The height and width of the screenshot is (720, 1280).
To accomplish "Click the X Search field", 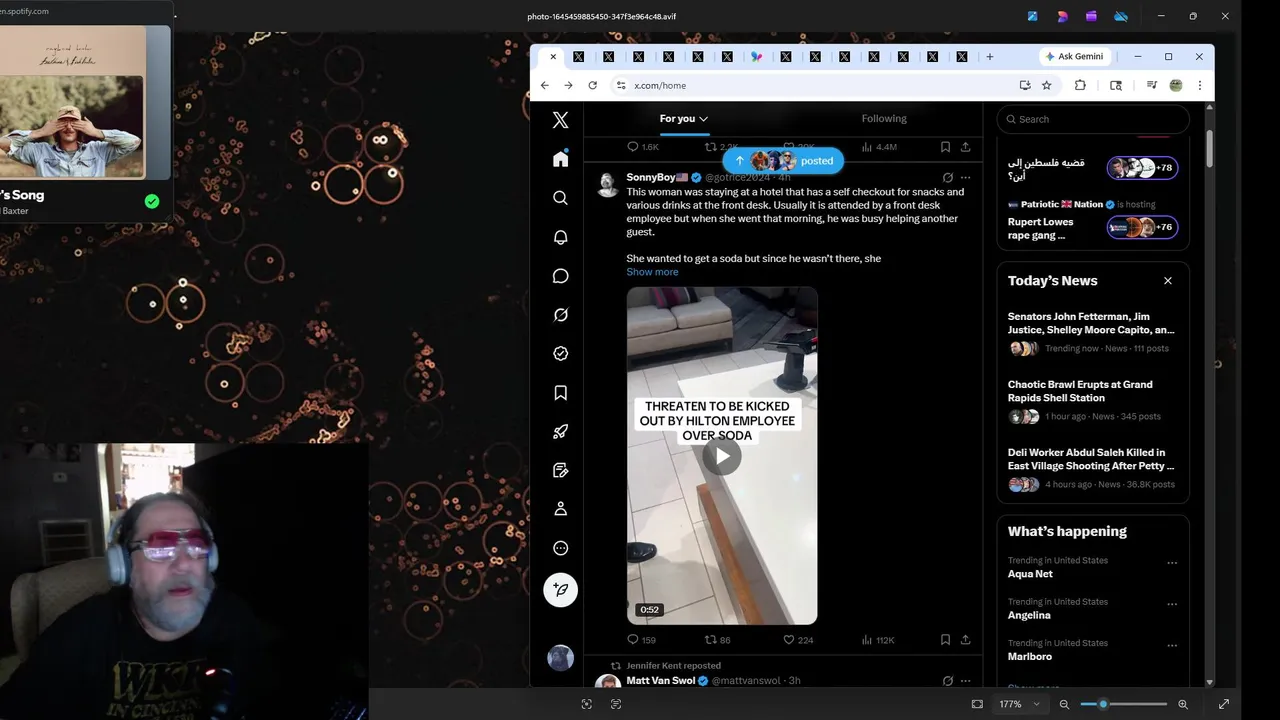I will coord(1093,119).
